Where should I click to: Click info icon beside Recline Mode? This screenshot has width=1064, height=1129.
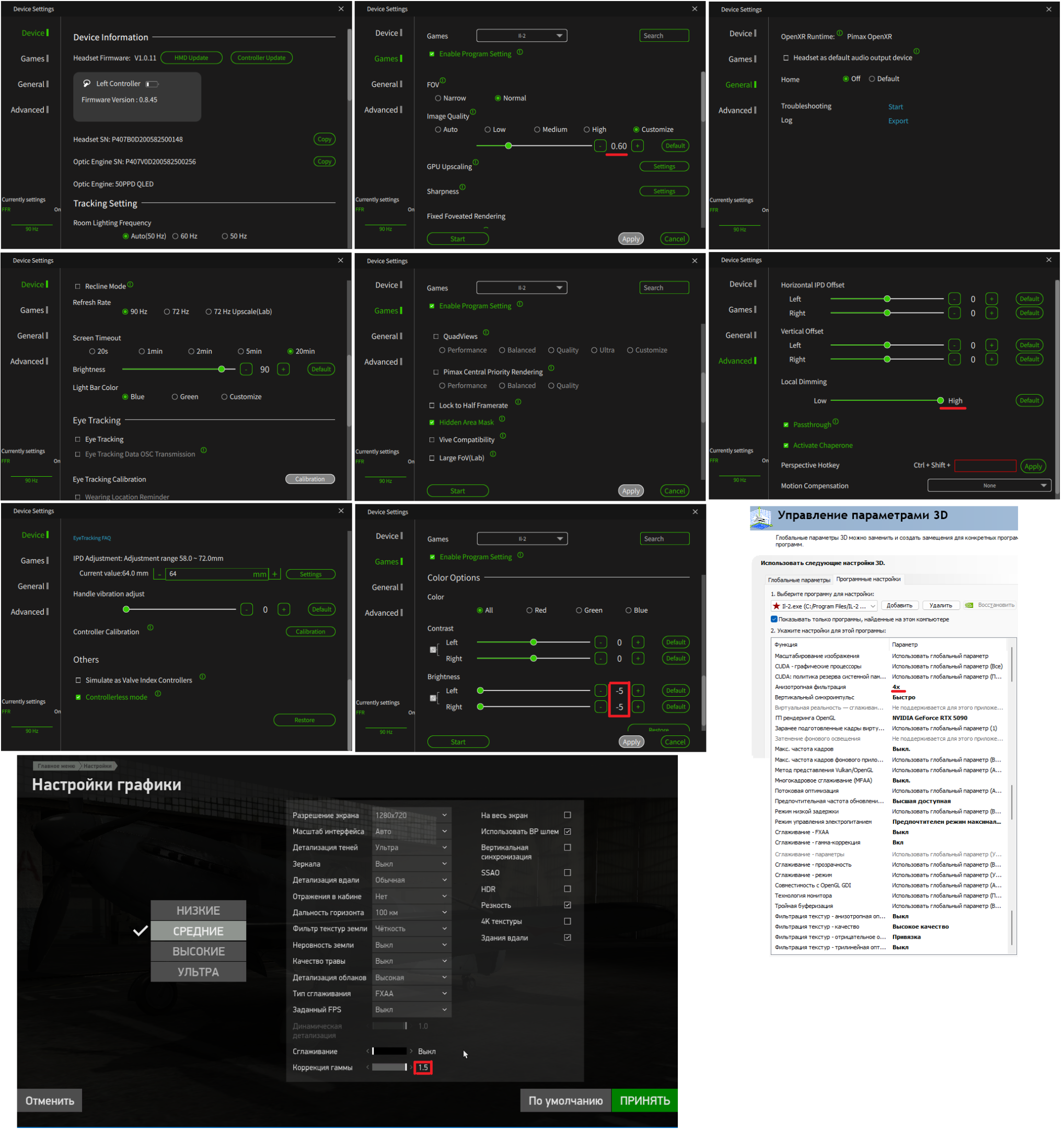(x=130, y=284)
